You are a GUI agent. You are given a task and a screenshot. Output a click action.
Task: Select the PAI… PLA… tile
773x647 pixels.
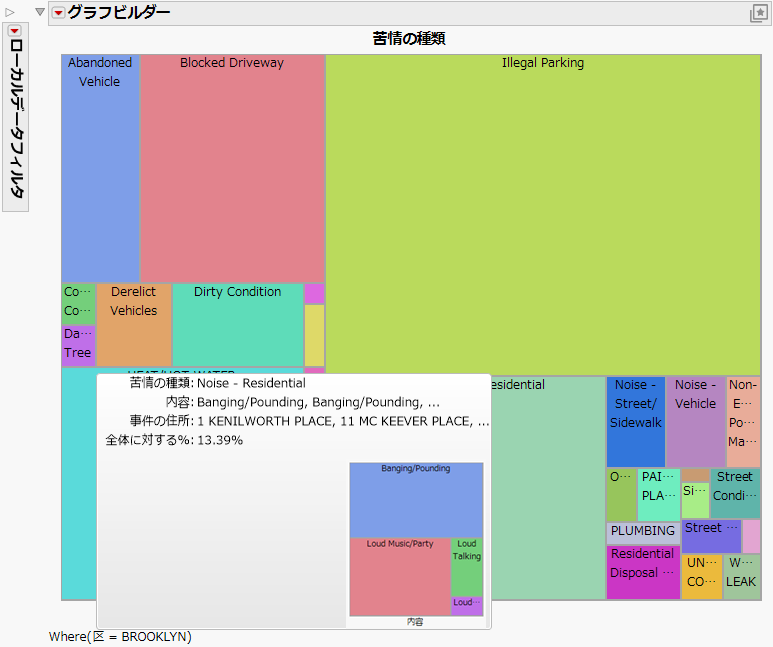pos(659,495)
